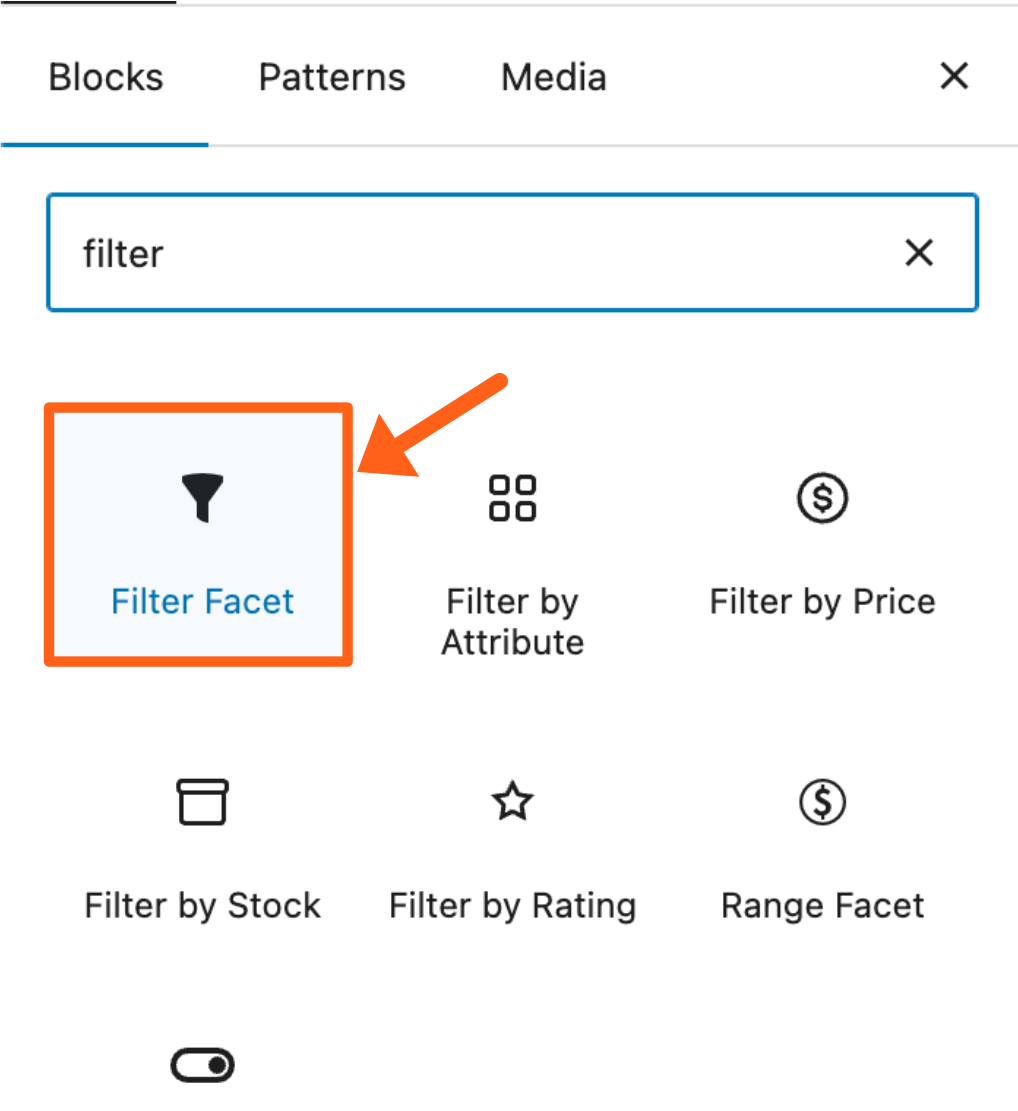
Task: Switch to the Media tab
Action: (x=553, y=78)
